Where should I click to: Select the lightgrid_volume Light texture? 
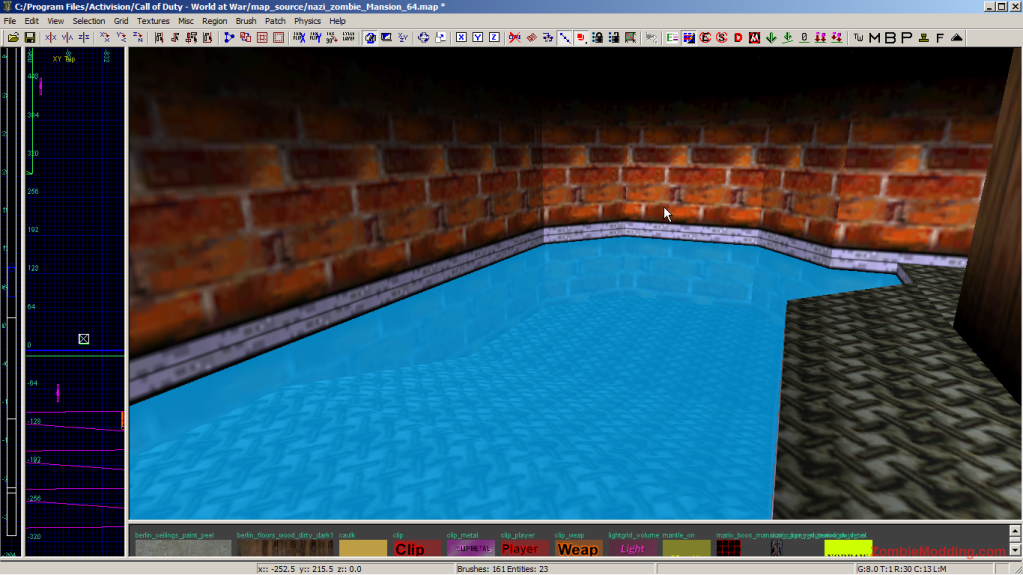click(x=633, y=548)
